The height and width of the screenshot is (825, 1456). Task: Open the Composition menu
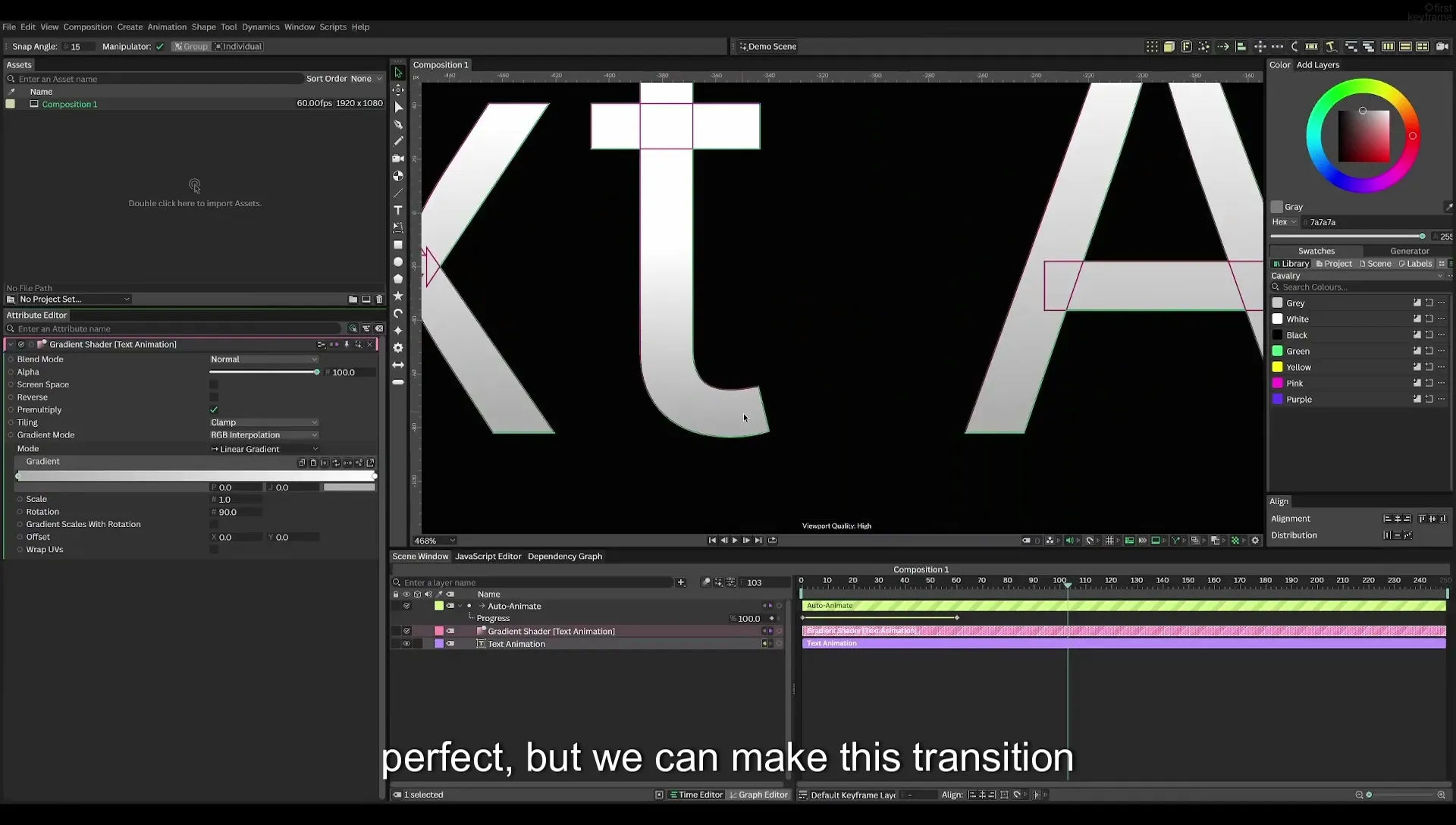[87, 27]
